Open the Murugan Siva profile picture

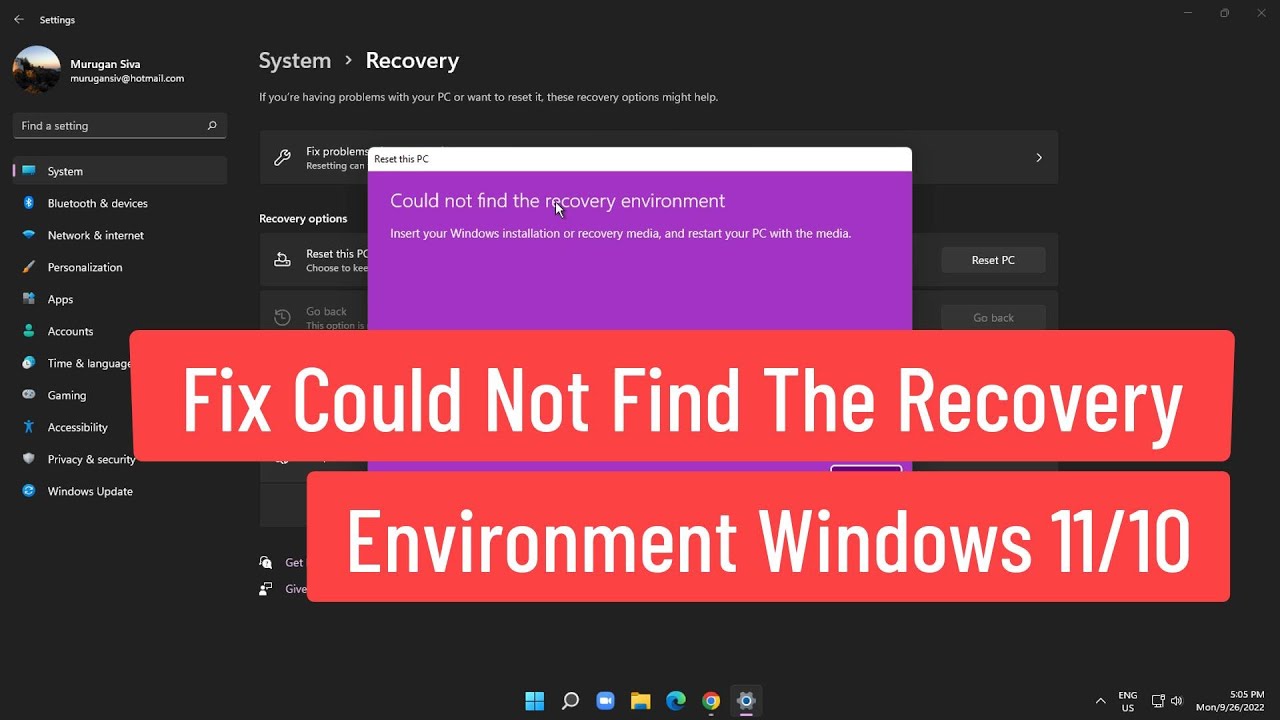coord(37,70)
